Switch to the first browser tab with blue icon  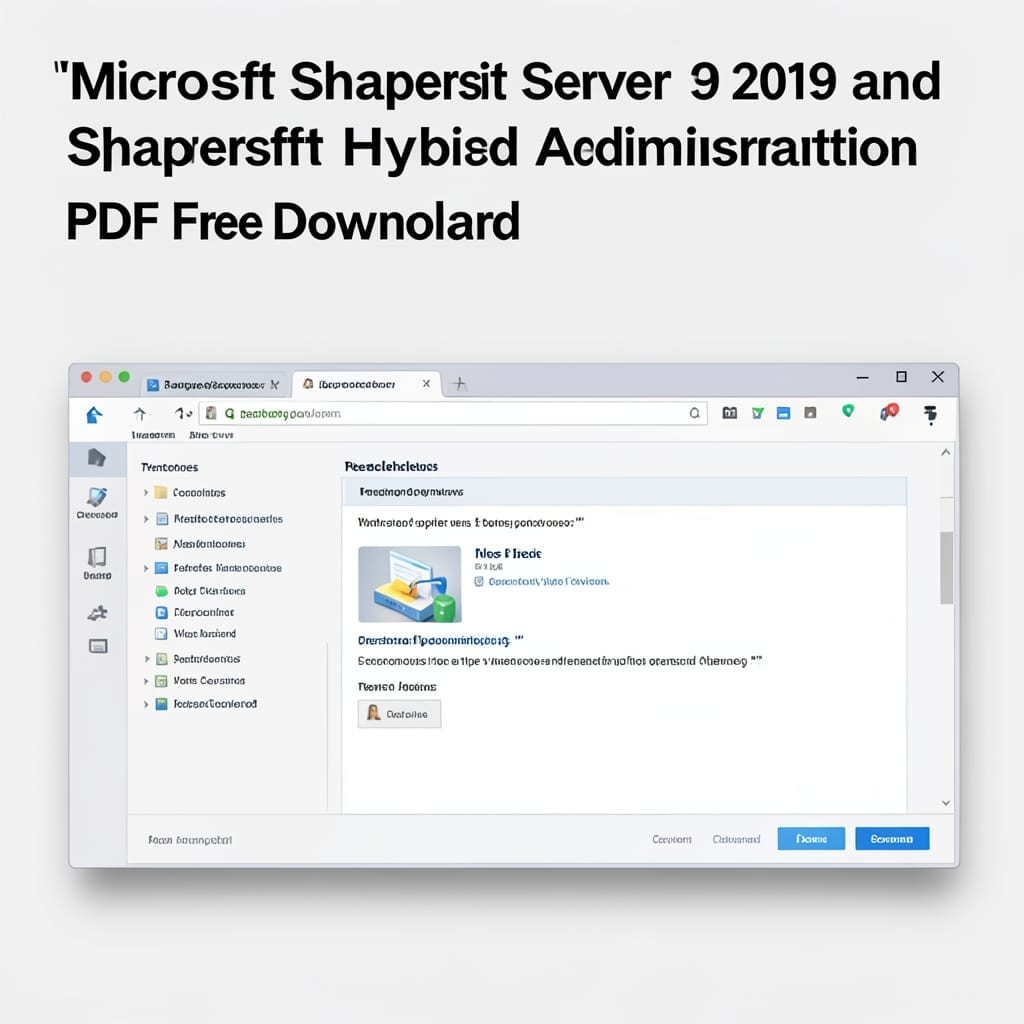pos(214,385)
